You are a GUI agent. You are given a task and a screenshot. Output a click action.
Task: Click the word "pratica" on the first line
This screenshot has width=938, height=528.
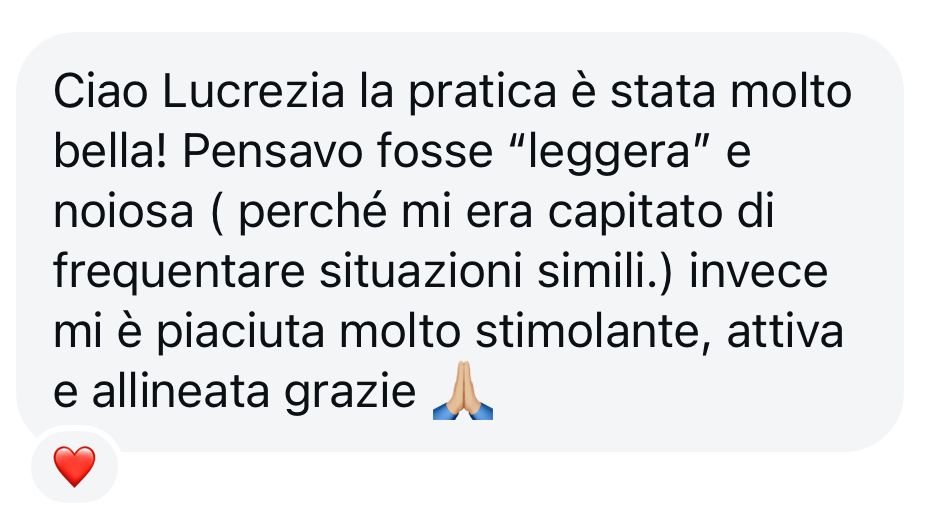tap(483, 93)
